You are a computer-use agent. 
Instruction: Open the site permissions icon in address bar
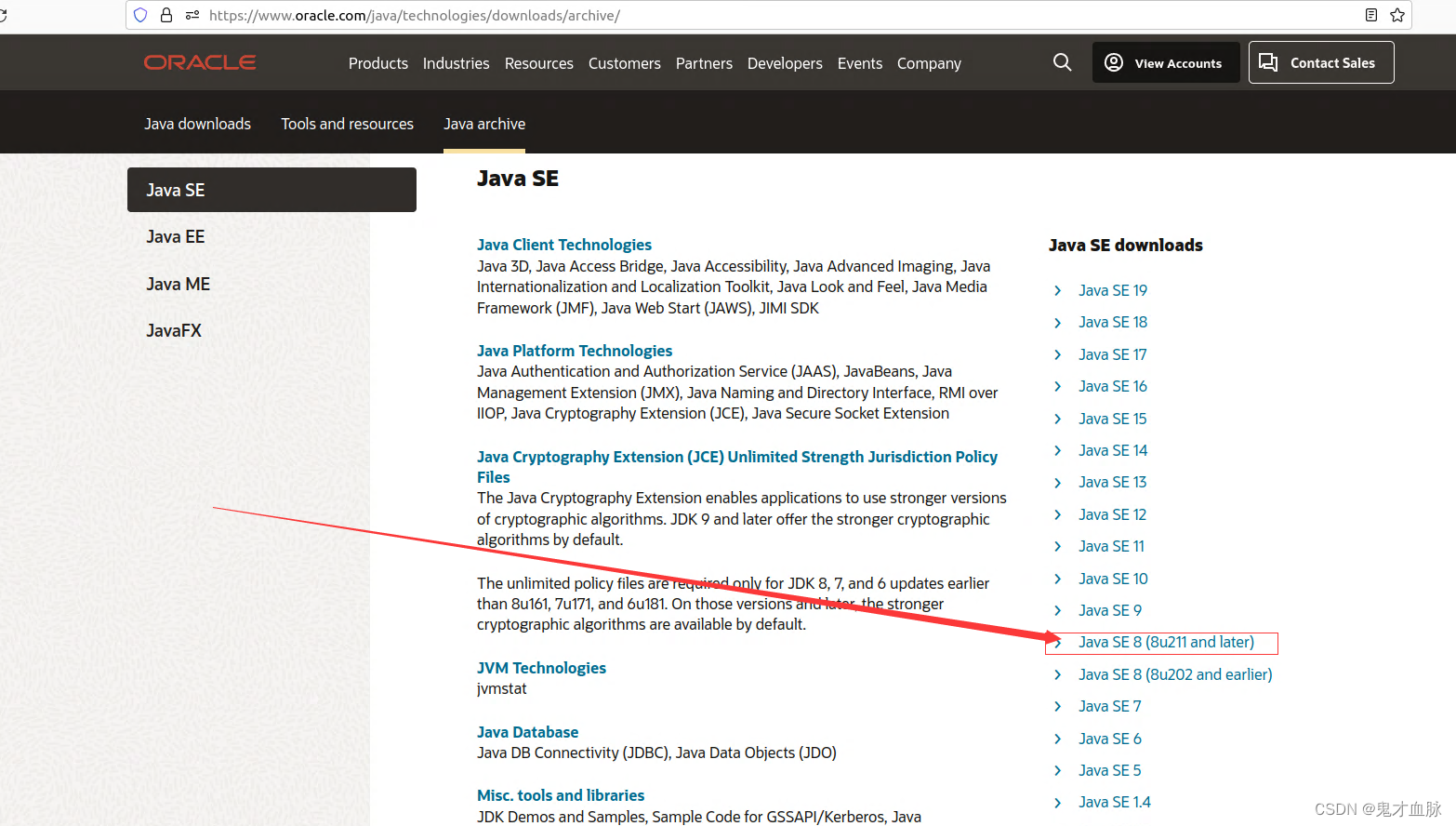192,15
